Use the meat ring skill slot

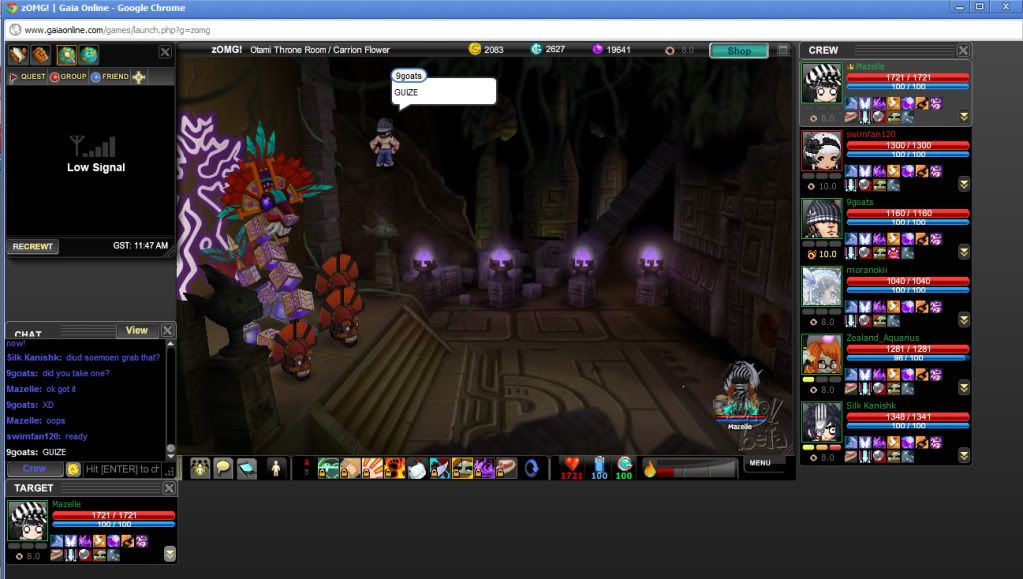pyautogui.click(x=506, y=468)
